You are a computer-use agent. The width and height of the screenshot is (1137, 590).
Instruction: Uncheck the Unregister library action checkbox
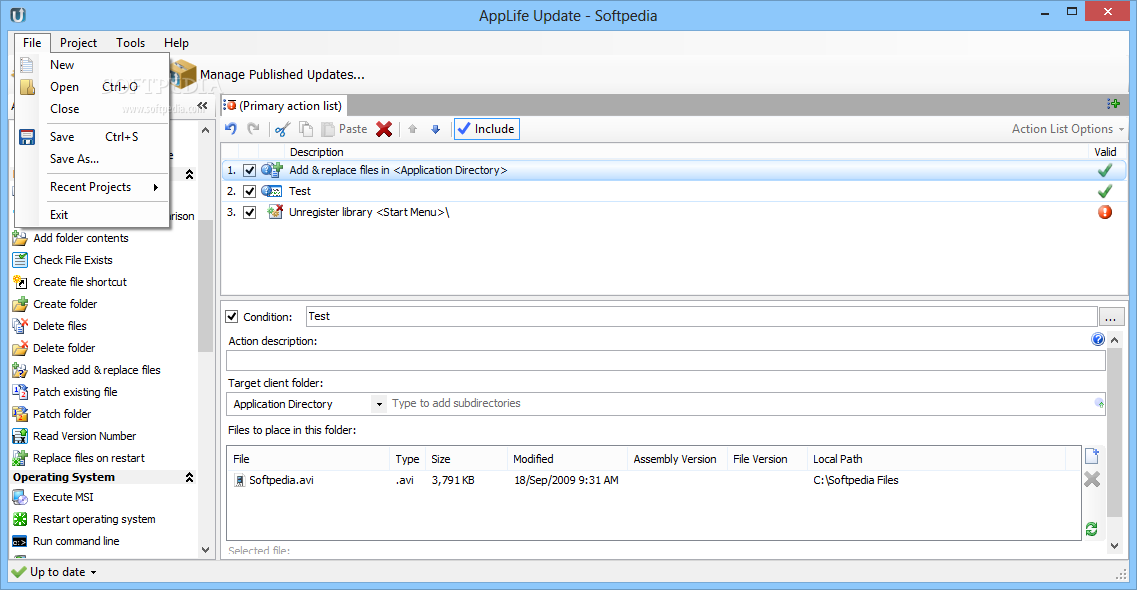[x=249, y=212]
